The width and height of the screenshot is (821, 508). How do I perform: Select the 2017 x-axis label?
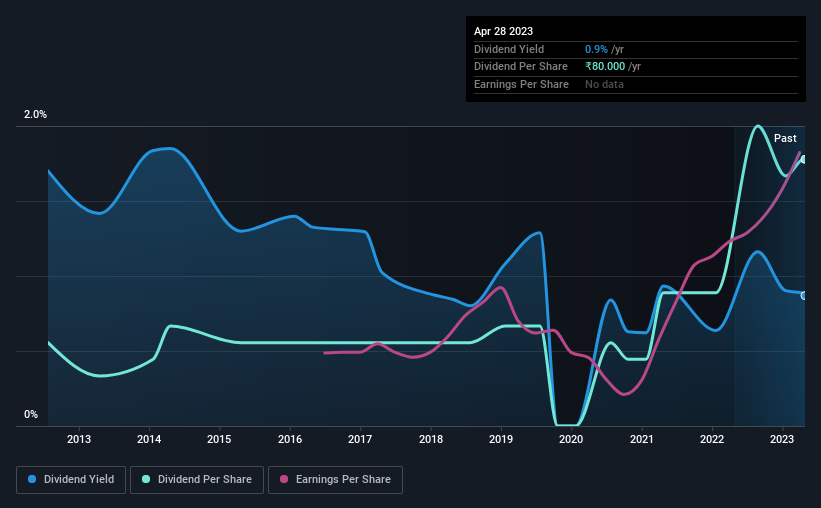pyautogui.click(x=360, y=439)
